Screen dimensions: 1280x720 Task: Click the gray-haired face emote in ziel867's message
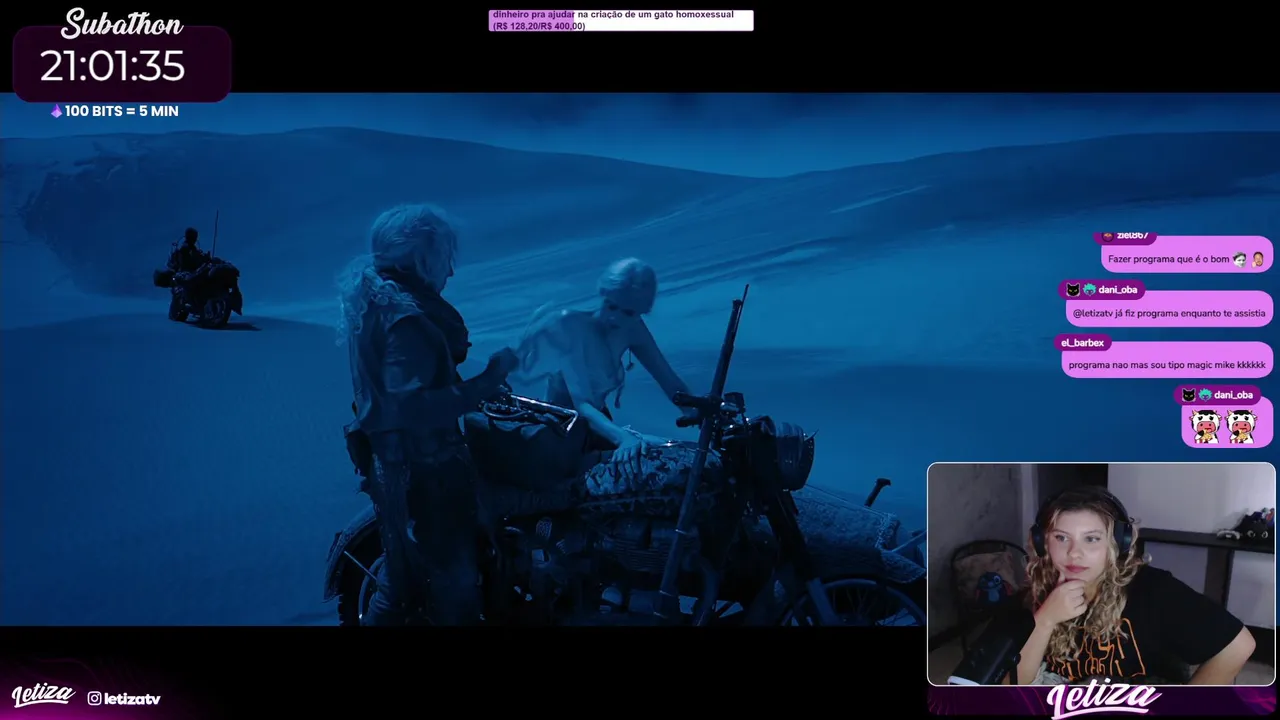[1240, 259]
